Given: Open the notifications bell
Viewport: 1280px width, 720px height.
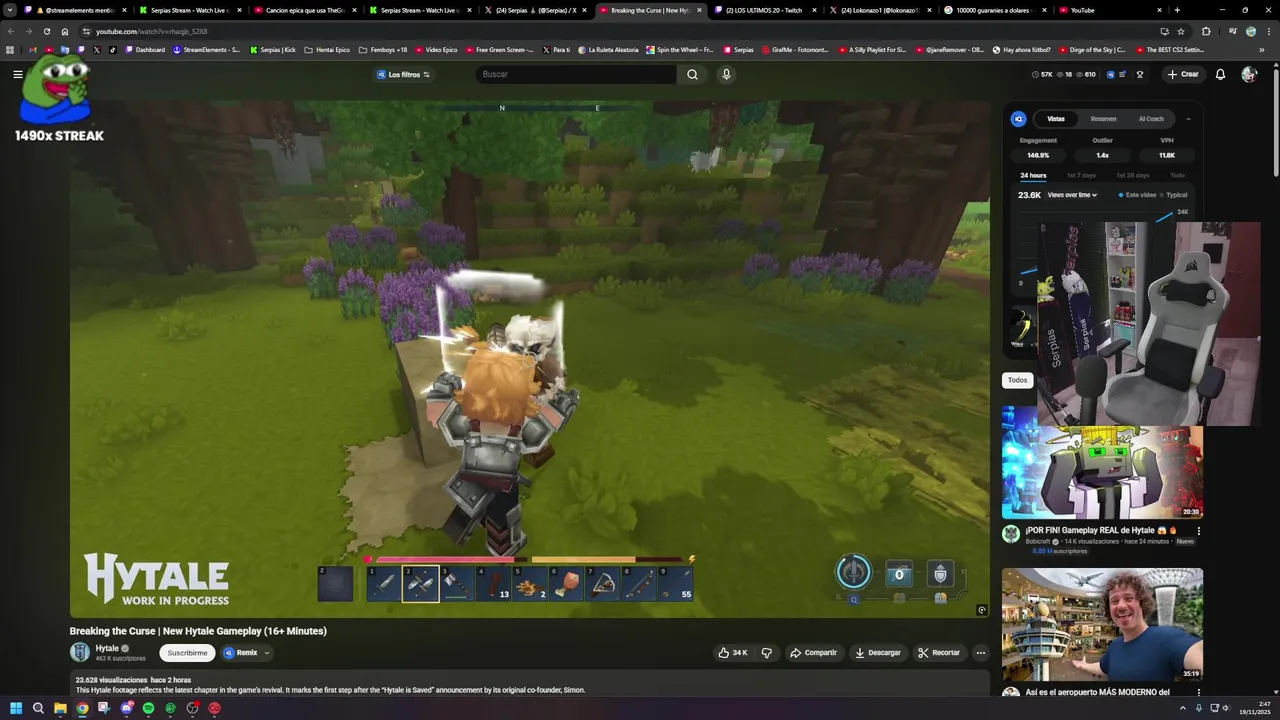Looking at the screenshot, I should 1220,74.
